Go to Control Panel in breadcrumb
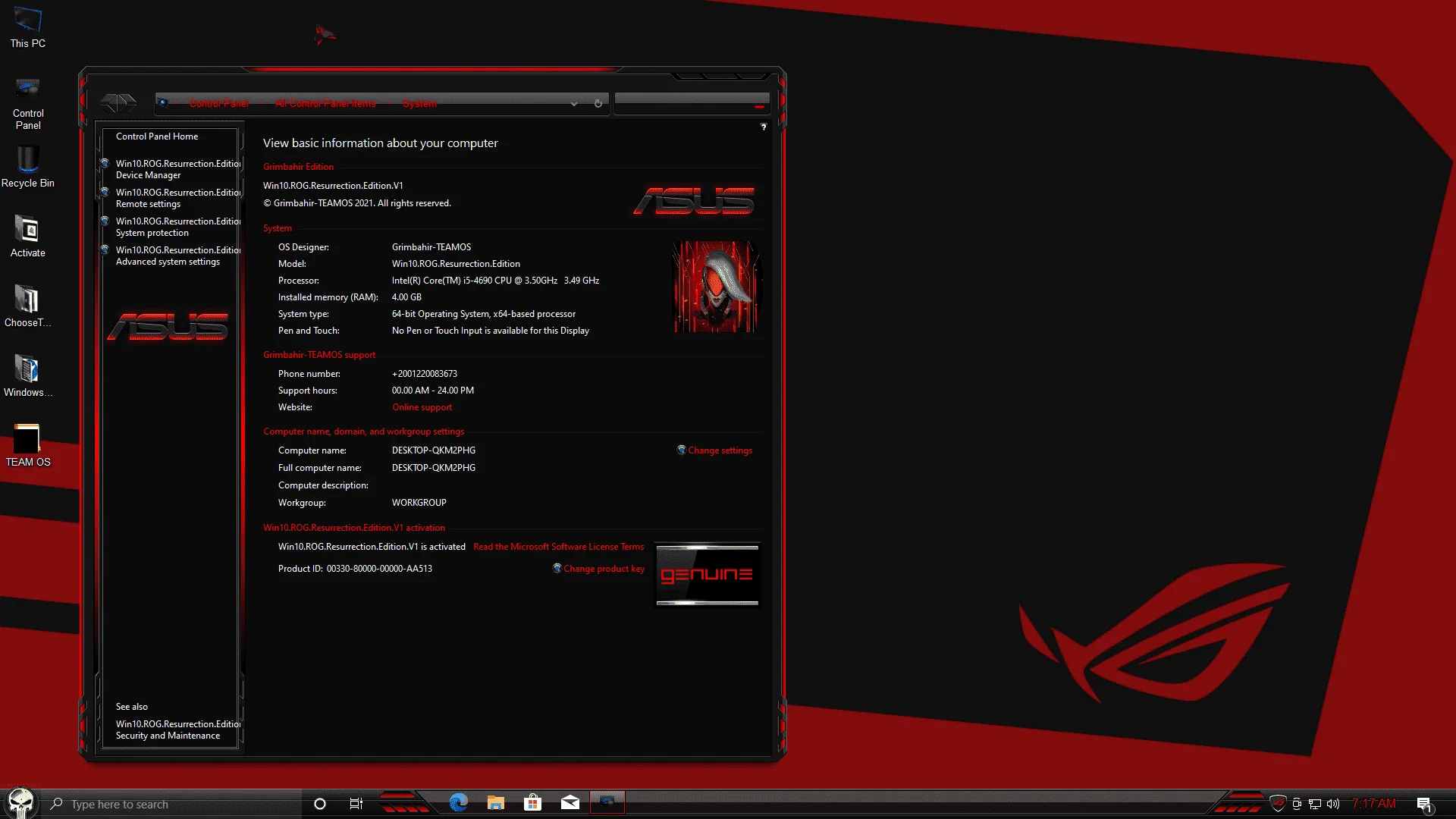The height and width of the screenshot is (819, 1456). (x=219, y=104)
